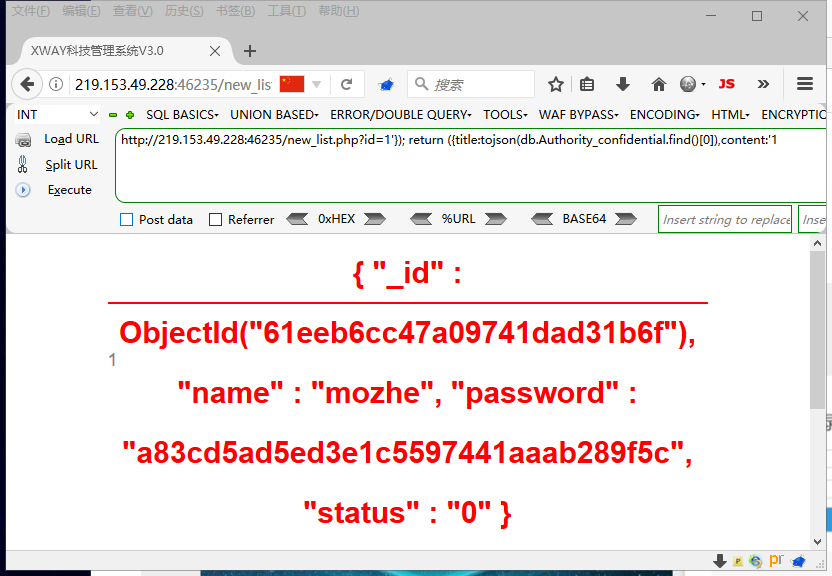Click the China flag icon in address bar
The width and height of the screenshot is (832, 576).
coord(292,84)
